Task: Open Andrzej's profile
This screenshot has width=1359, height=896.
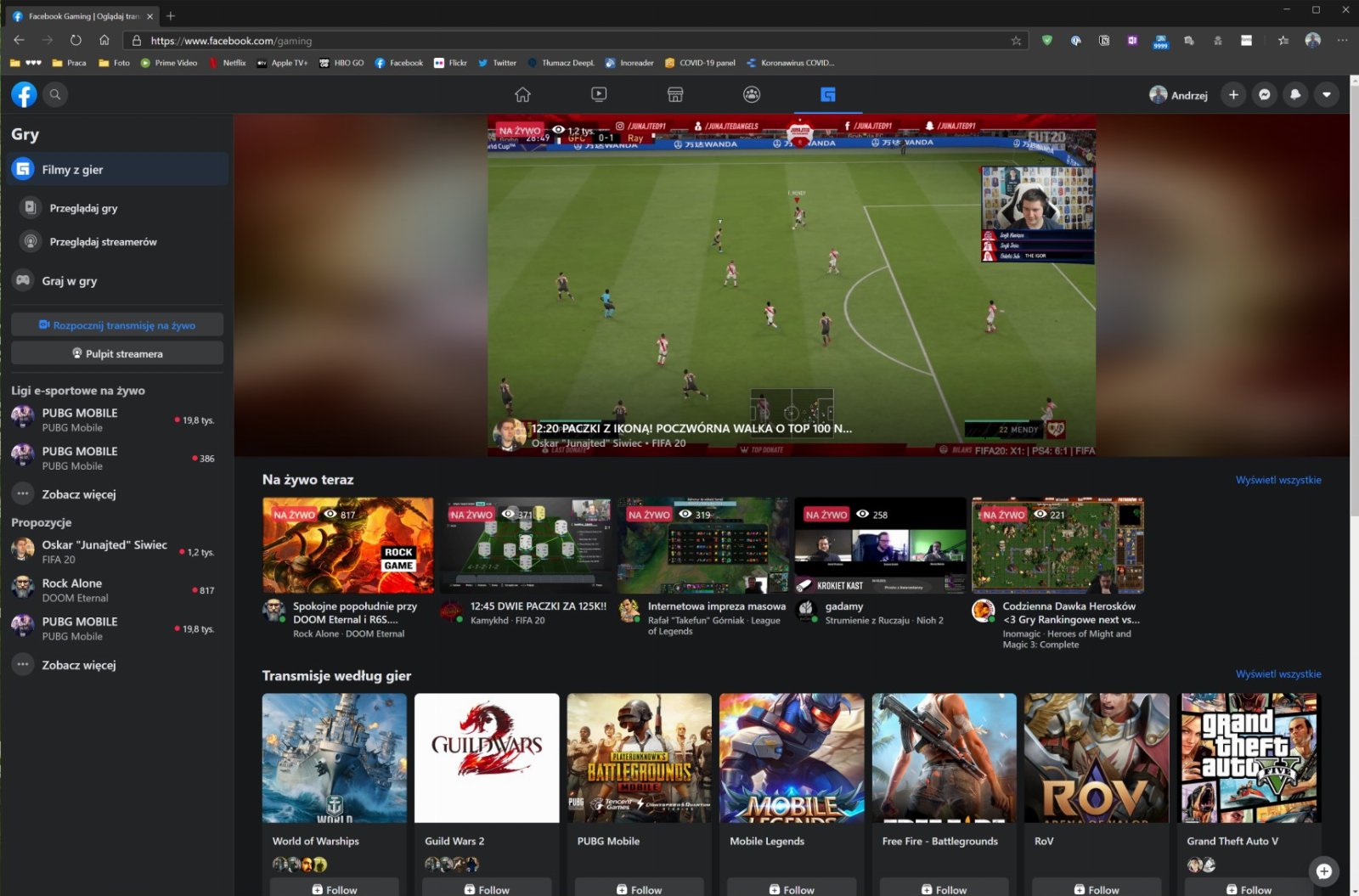Action: click(1178, 94)
